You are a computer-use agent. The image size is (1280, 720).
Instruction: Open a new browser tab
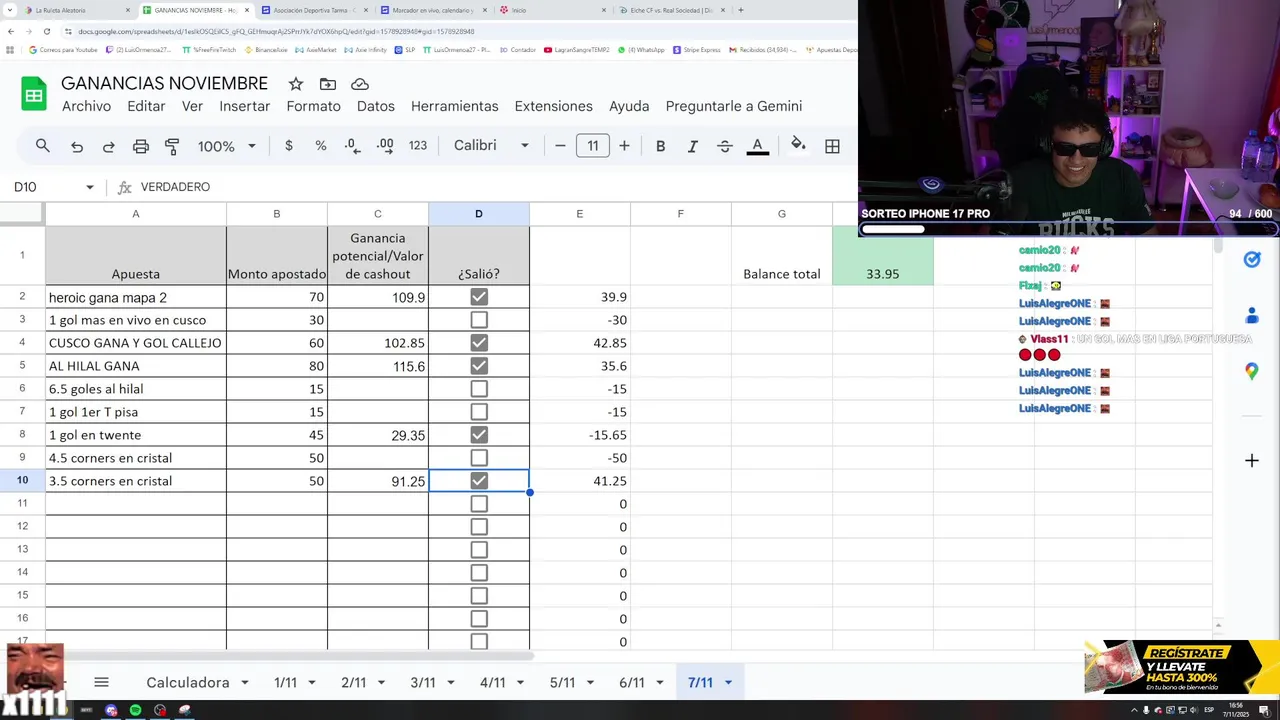click(740, 10)
